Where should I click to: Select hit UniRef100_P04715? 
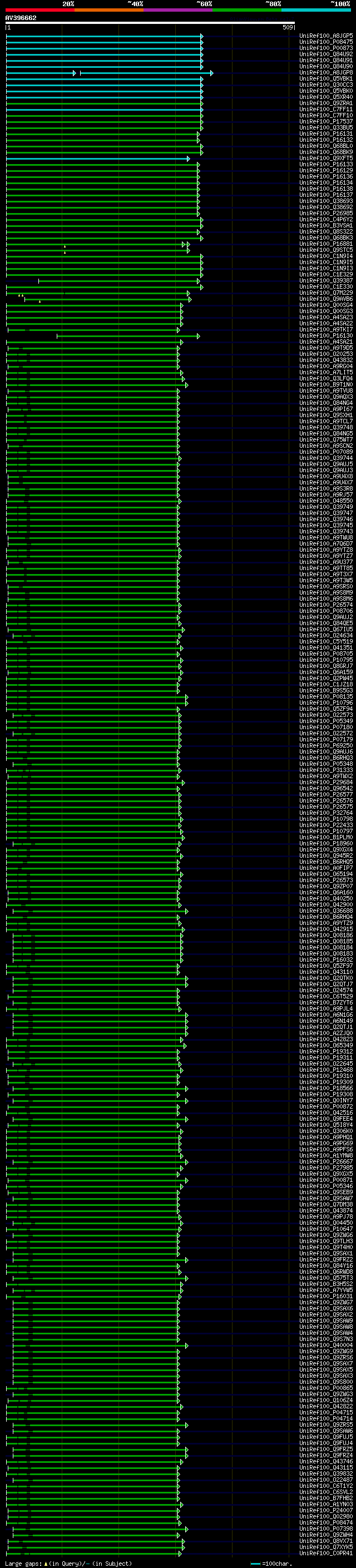coord(326,1413)
